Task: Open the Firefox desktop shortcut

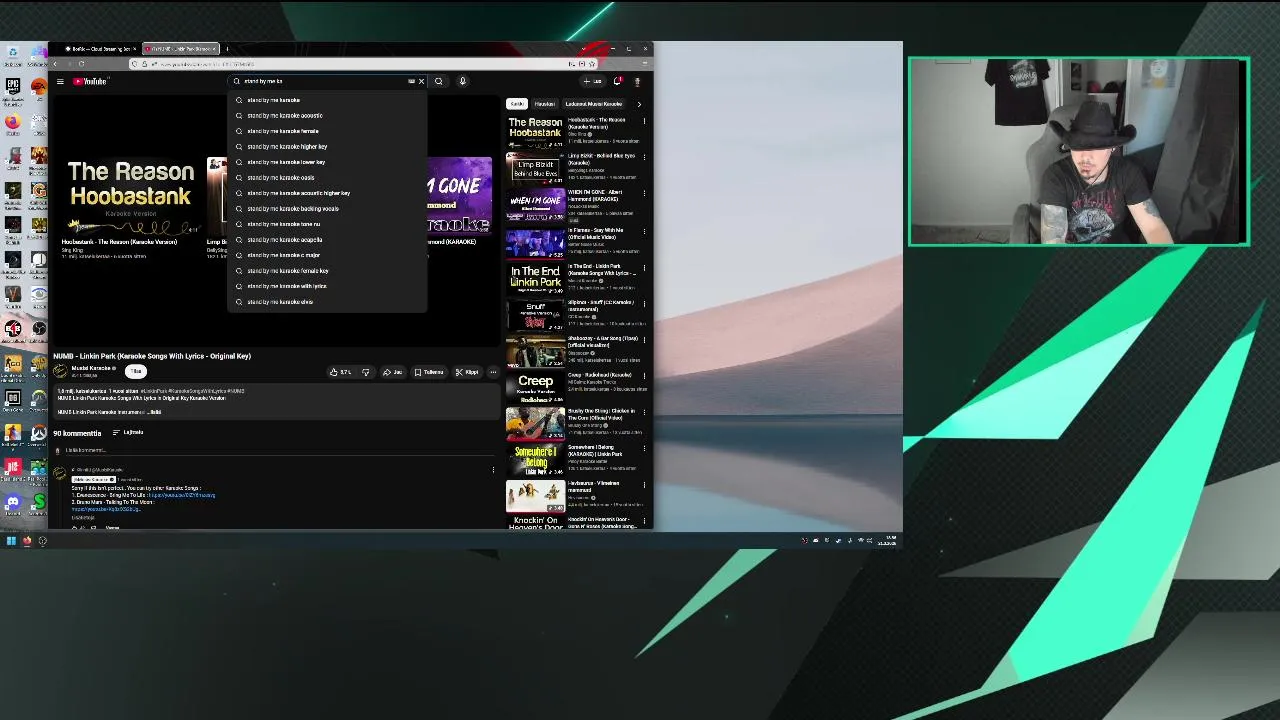Action: (12, 122)
